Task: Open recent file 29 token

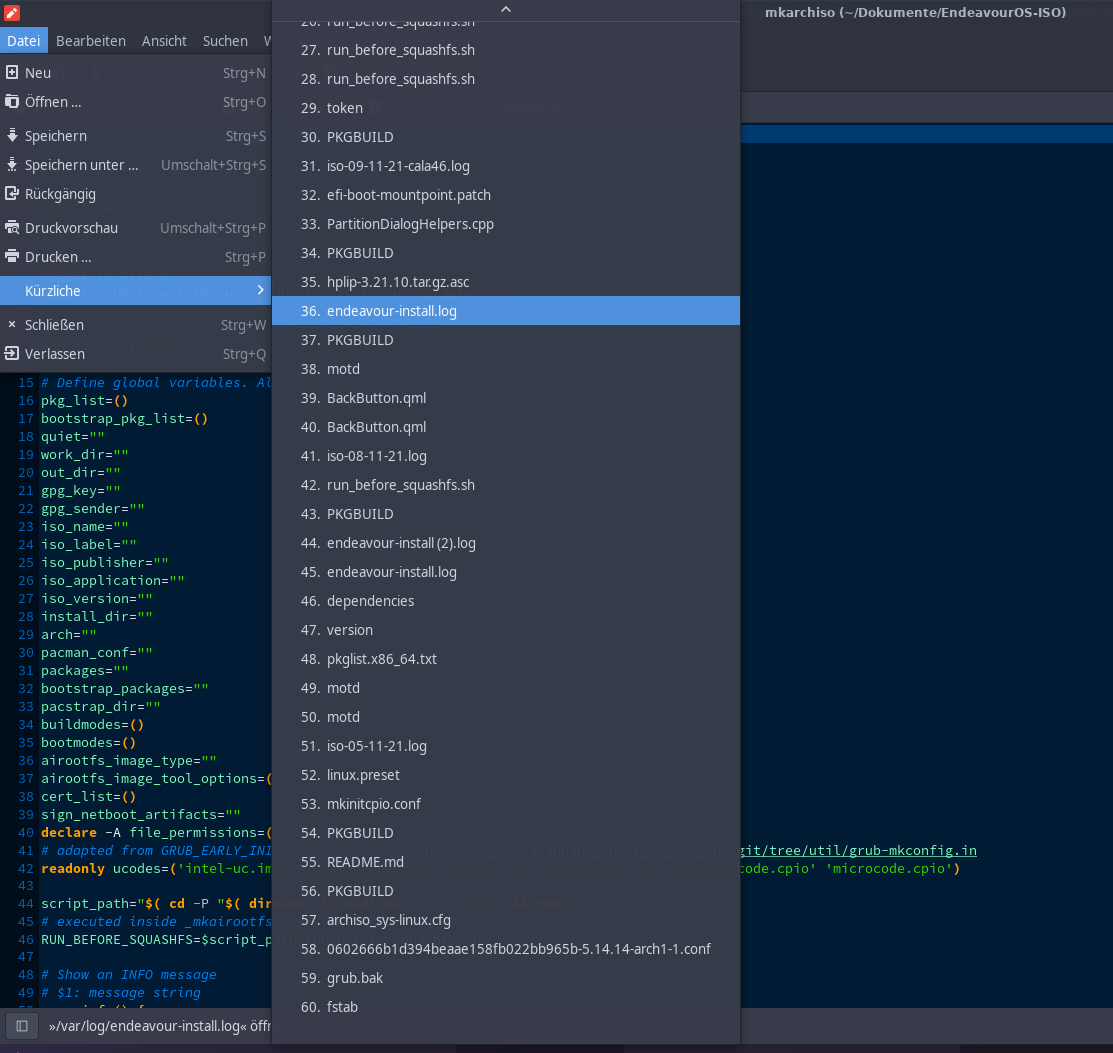Action: point(505,108)
